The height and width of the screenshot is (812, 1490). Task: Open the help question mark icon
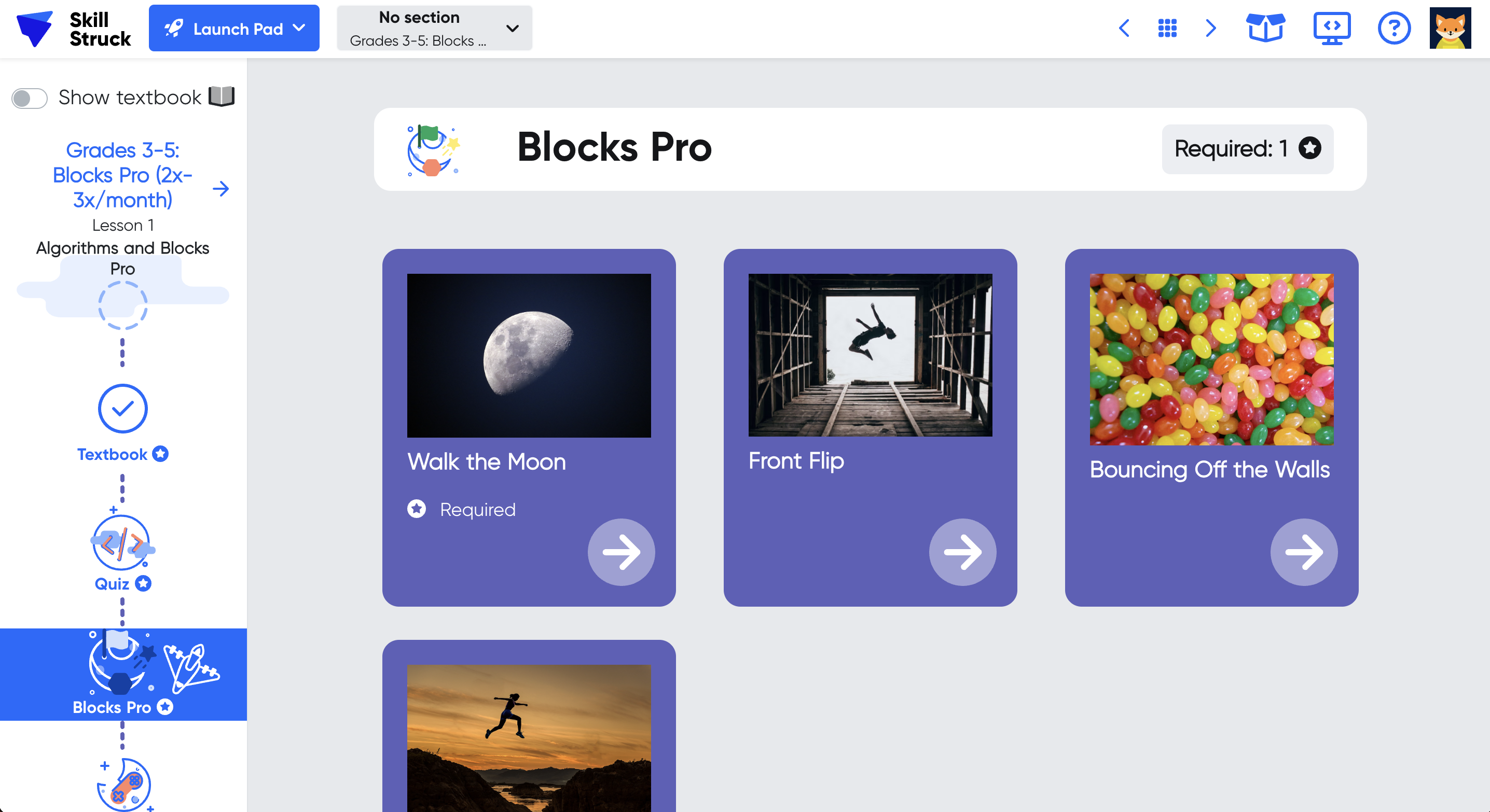pos(1394,28)
